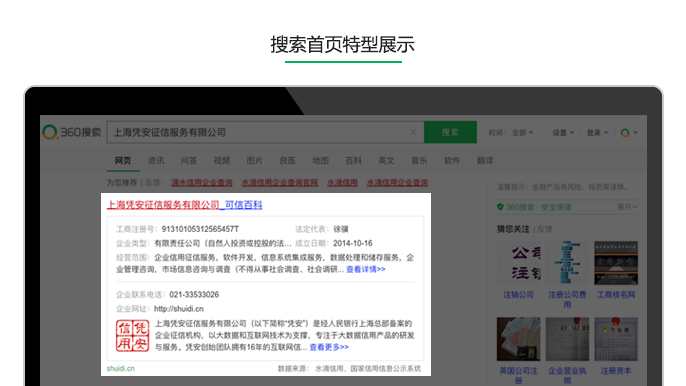Switch to the 良医 tab

point(287,161)
